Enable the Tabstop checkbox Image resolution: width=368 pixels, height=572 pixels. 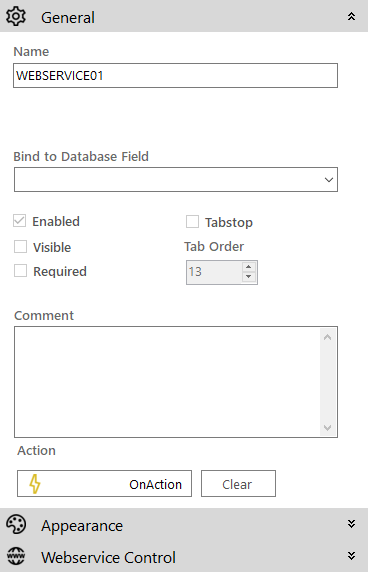coord(192,221)
